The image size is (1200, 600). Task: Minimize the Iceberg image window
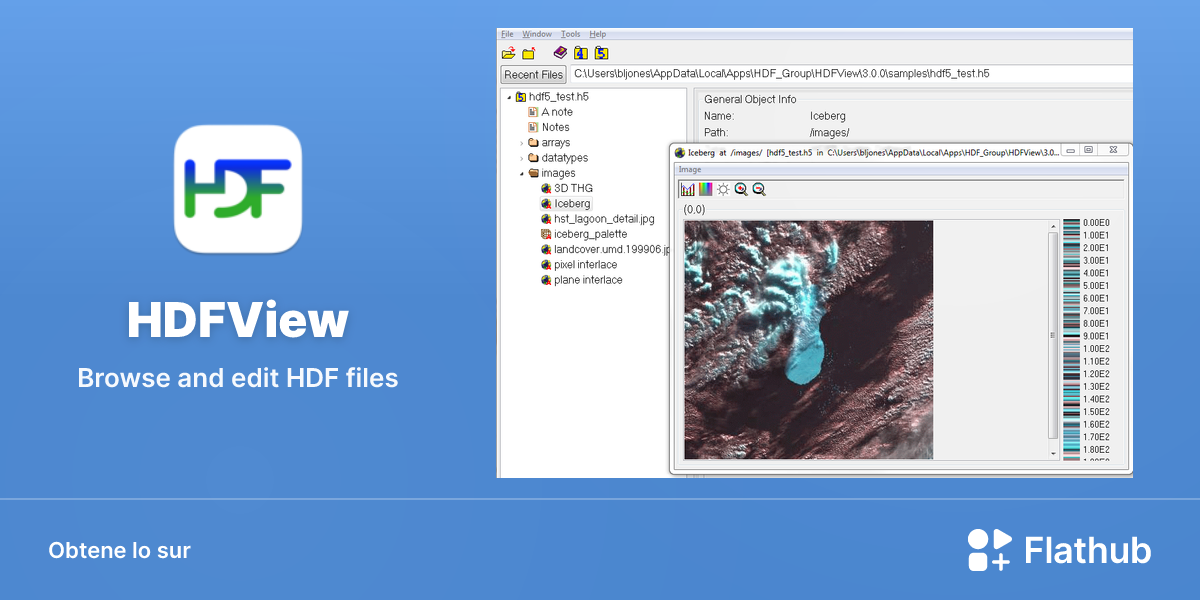(x=1069, y=151)
